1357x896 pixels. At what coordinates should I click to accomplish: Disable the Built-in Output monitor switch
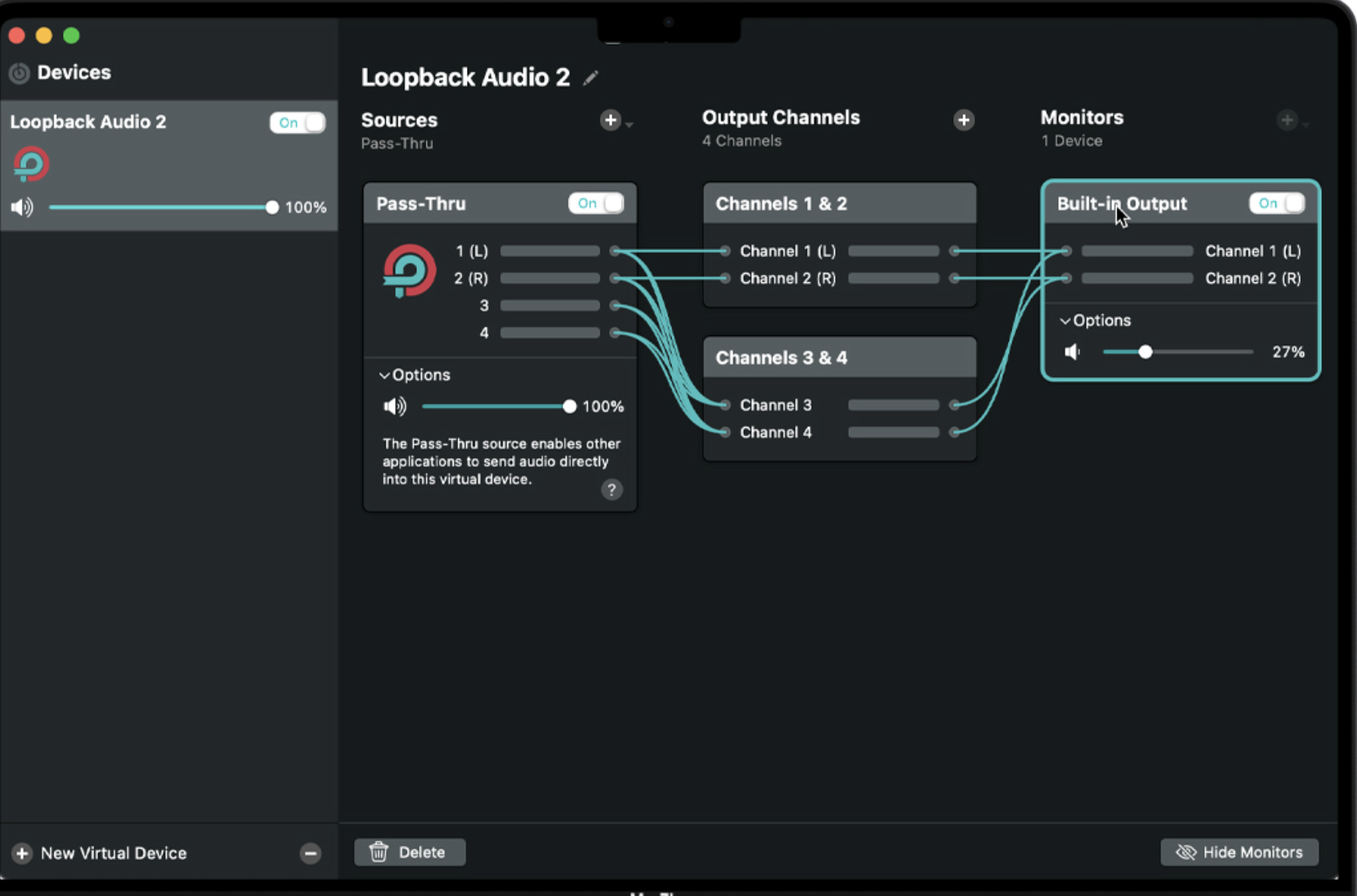pyautogui.click(x=1276, y=204)
